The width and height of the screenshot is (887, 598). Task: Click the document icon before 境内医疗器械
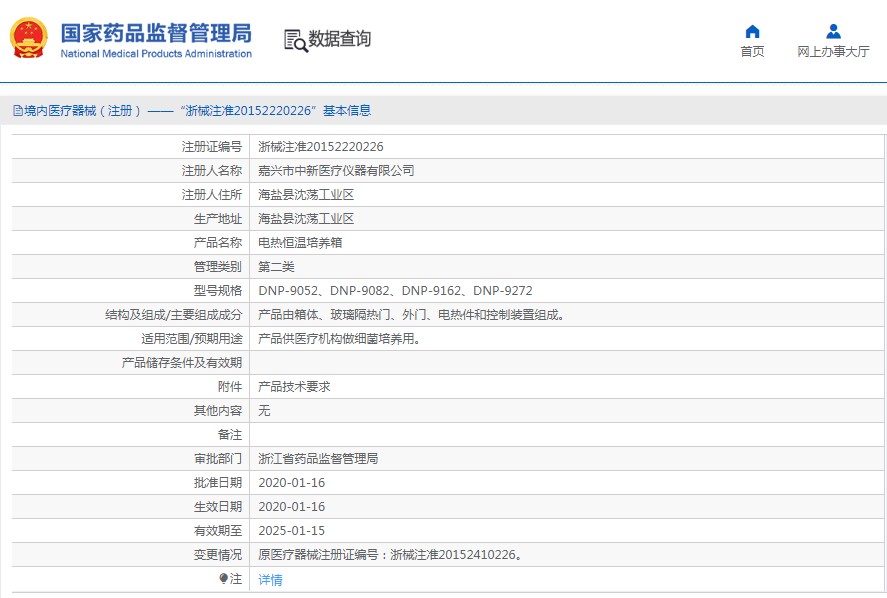[x=18, y=111]
